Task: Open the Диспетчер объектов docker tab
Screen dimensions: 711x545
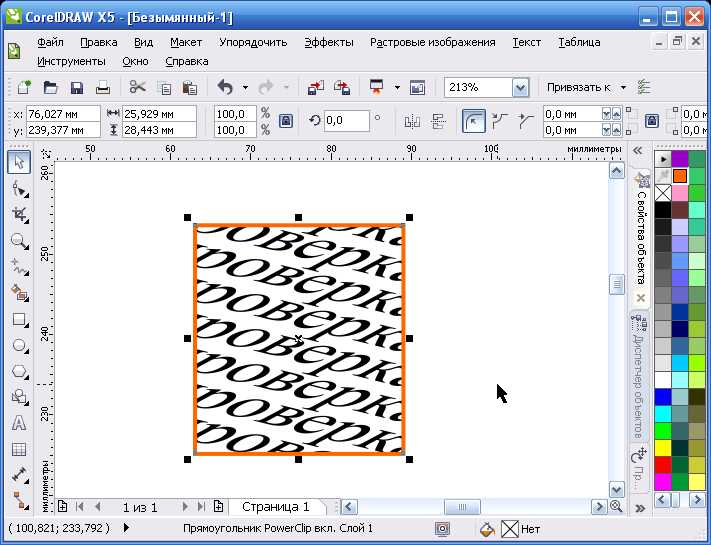Action: (638, 376)
